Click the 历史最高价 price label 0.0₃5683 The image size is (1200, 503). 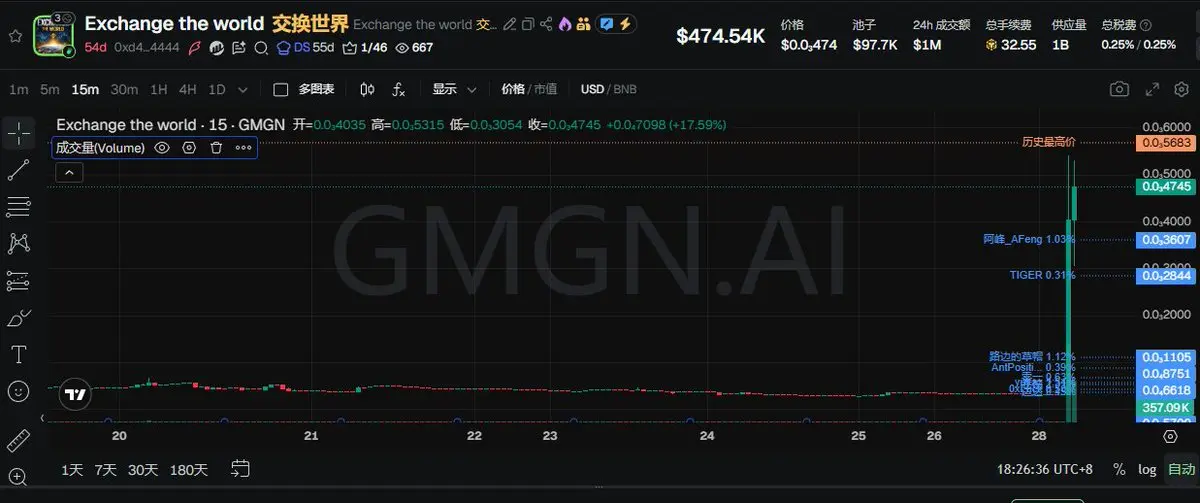(1165, 143)
